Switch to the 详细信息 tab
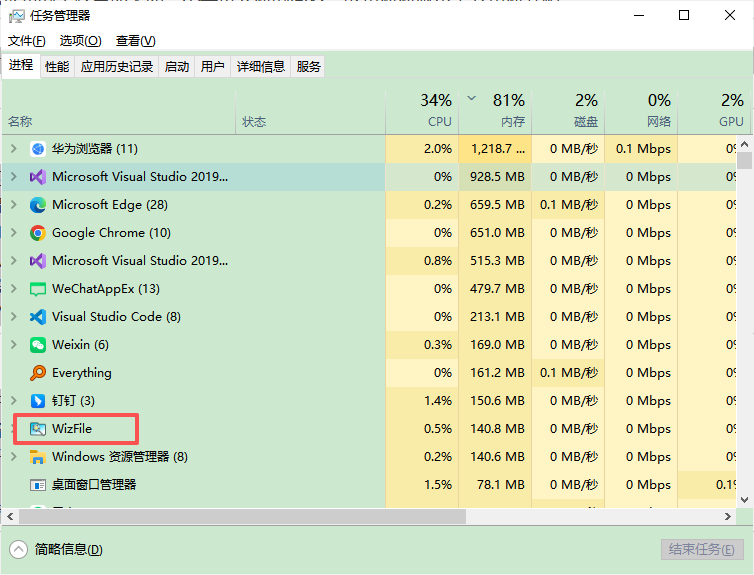This screenshot has width=754, height=575. click(261, 66)
